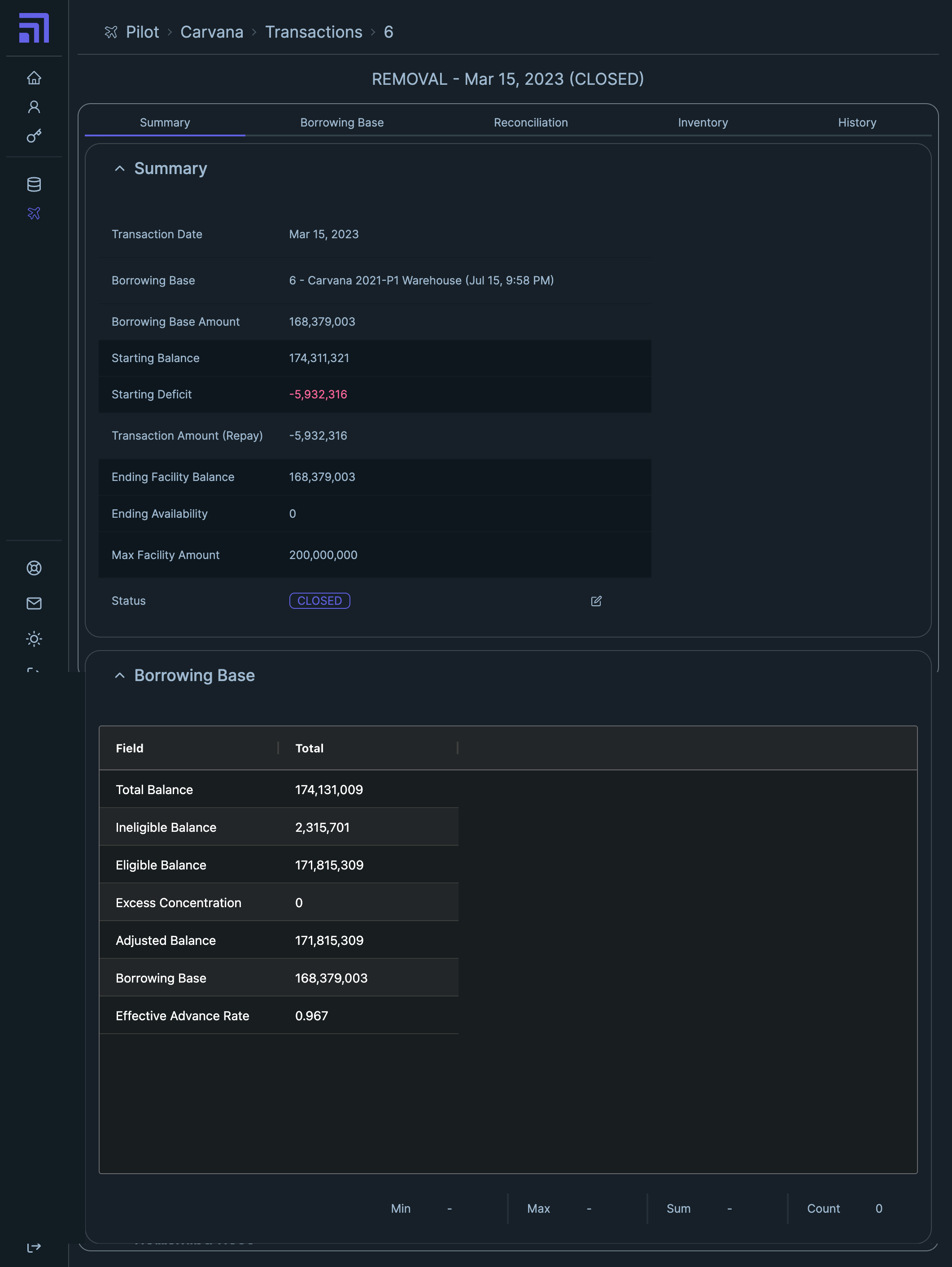Open the database section in the sidebar
952x1267 pixels.
[x=34, y=184]
